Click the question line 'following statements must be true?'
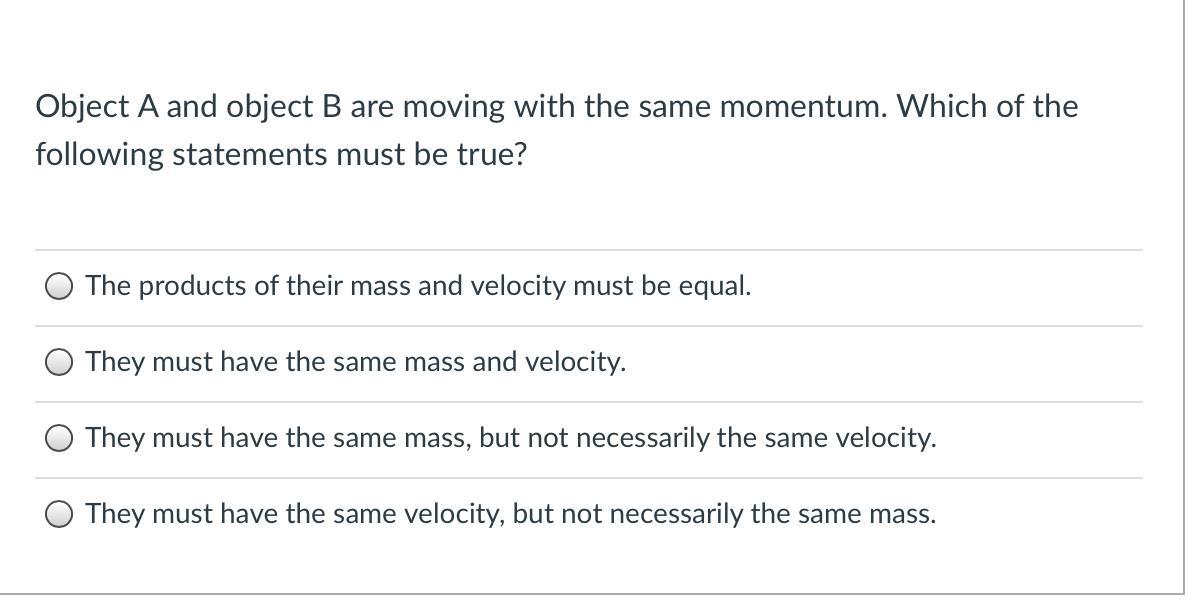The height and width of the screenshot is (599, 1188). tap(281, 155)
